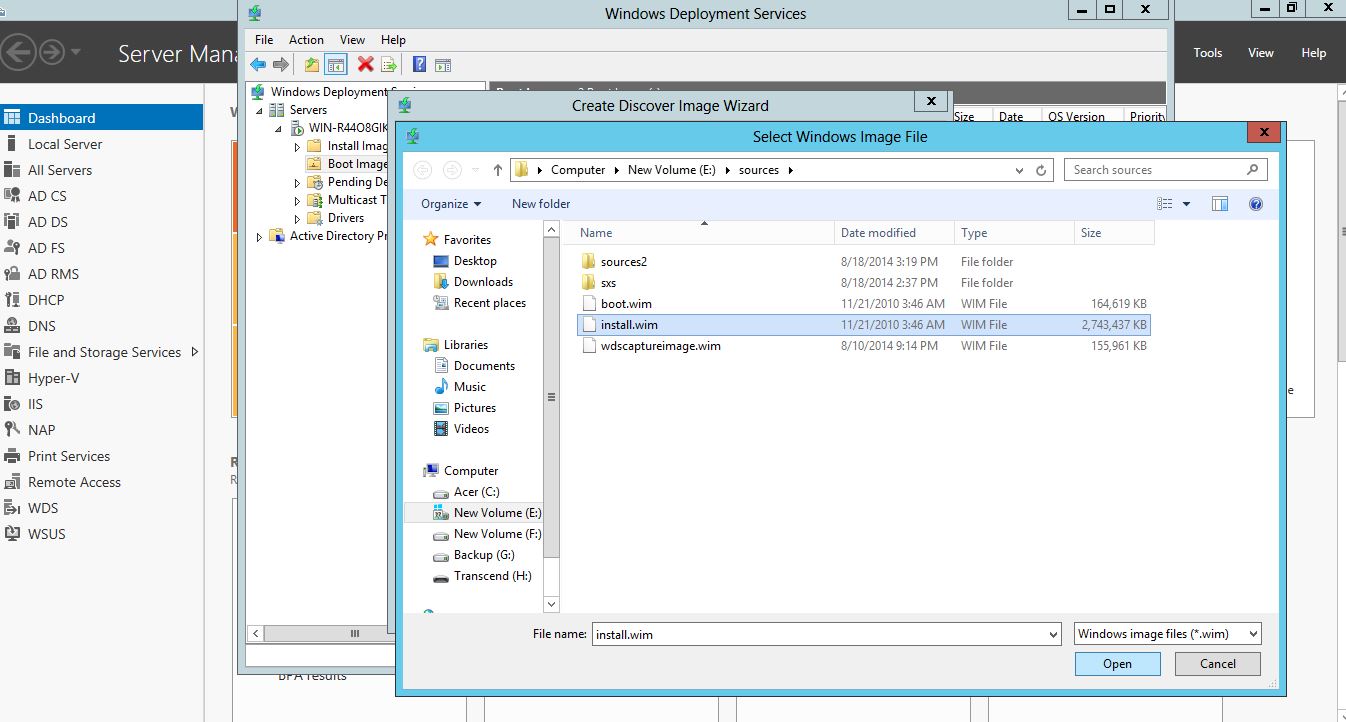Open the Organize dropdown menu
Viewport: 1346px width, 722px height.
[x=451, y=204]
